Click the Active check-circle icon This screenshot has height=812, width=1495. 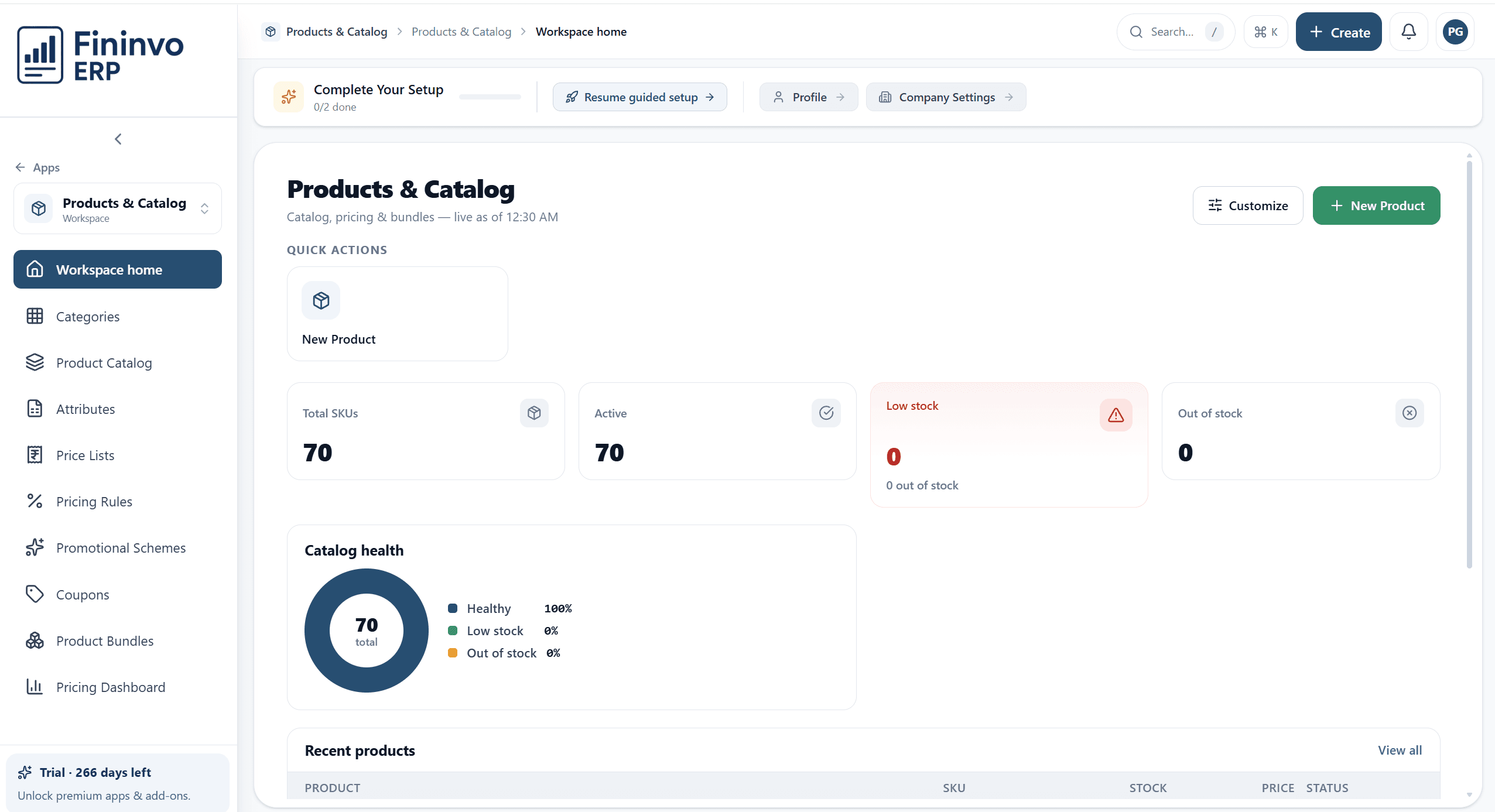(826, 413)
